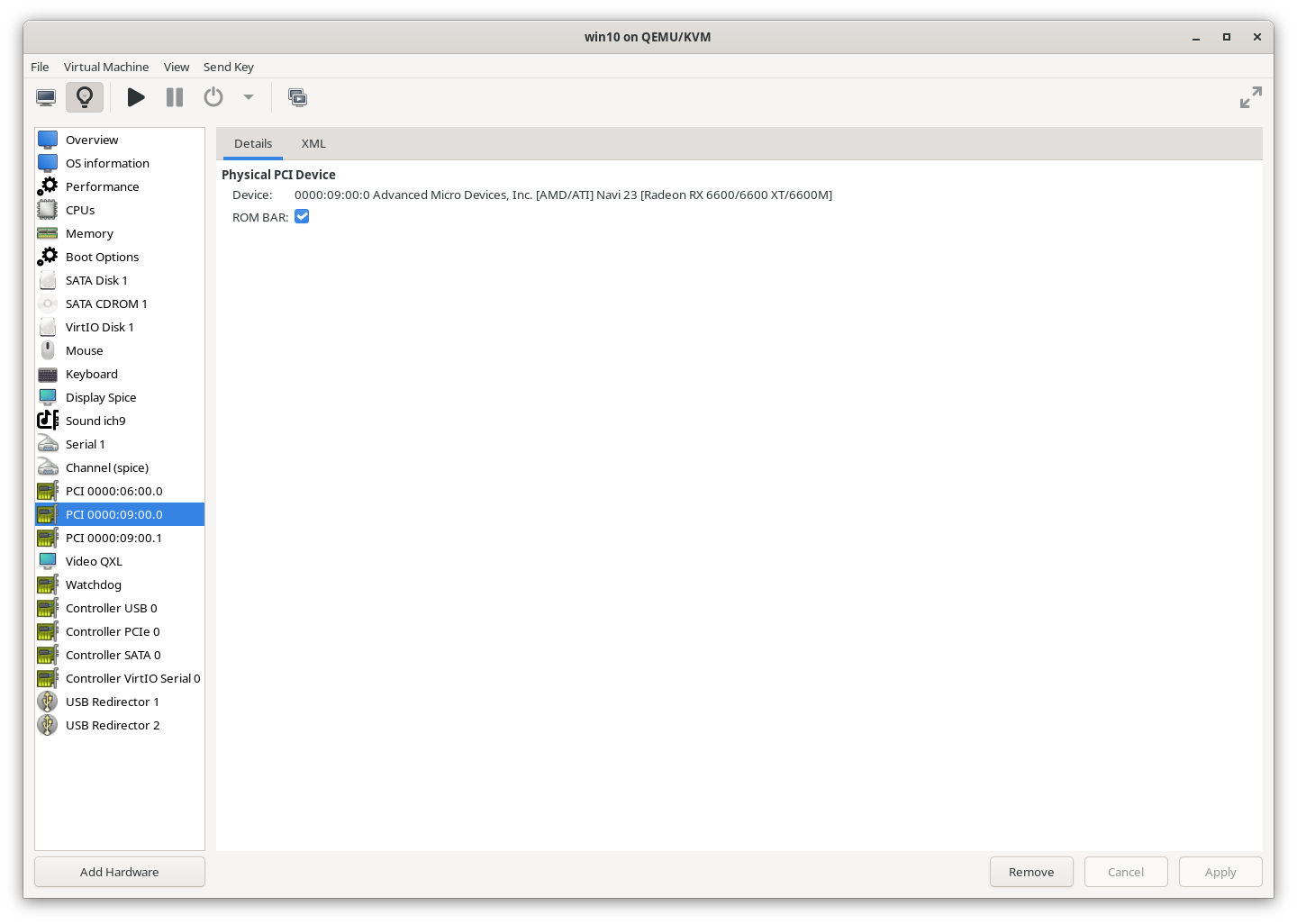Image resolution: width=1297 pixels, height=924 pixels.
Task: Click the Add Hardware button
Action: pos(120,872)
